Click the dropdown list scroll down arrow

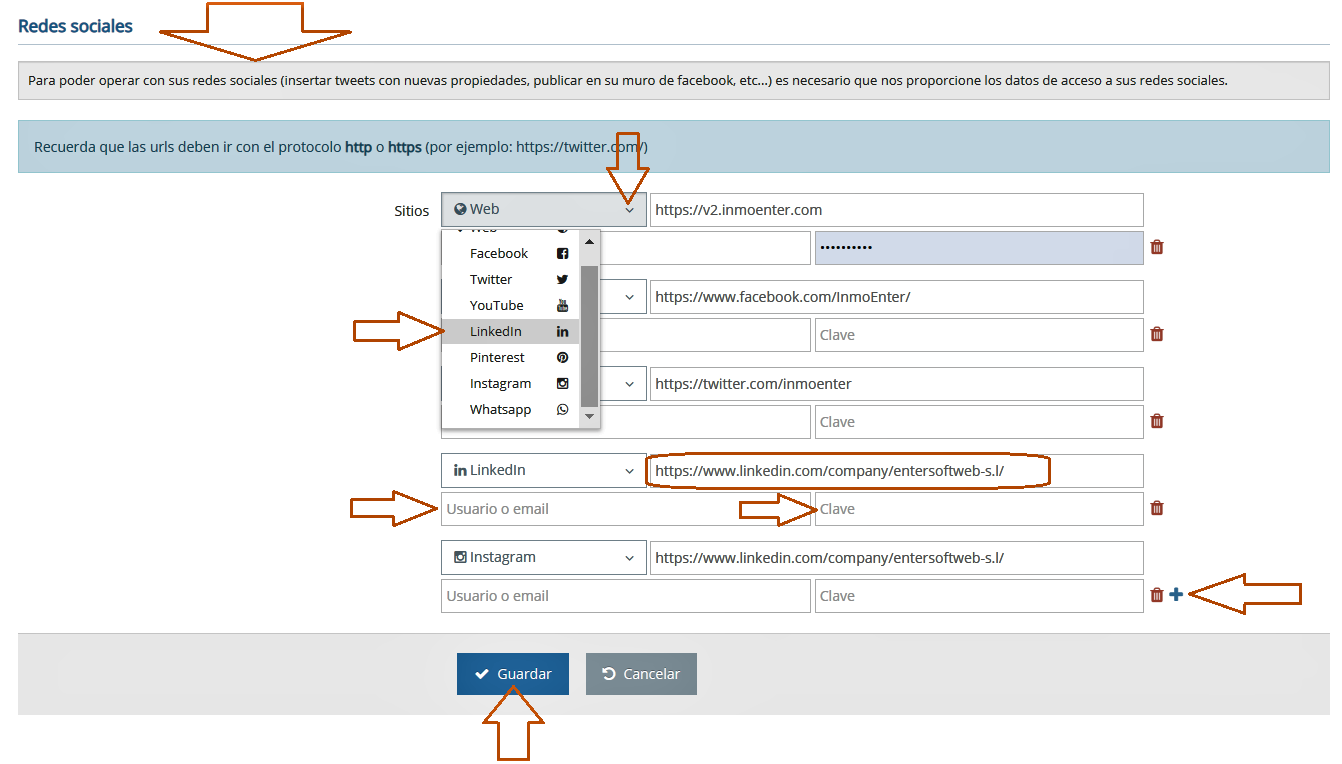pos(589,416)
